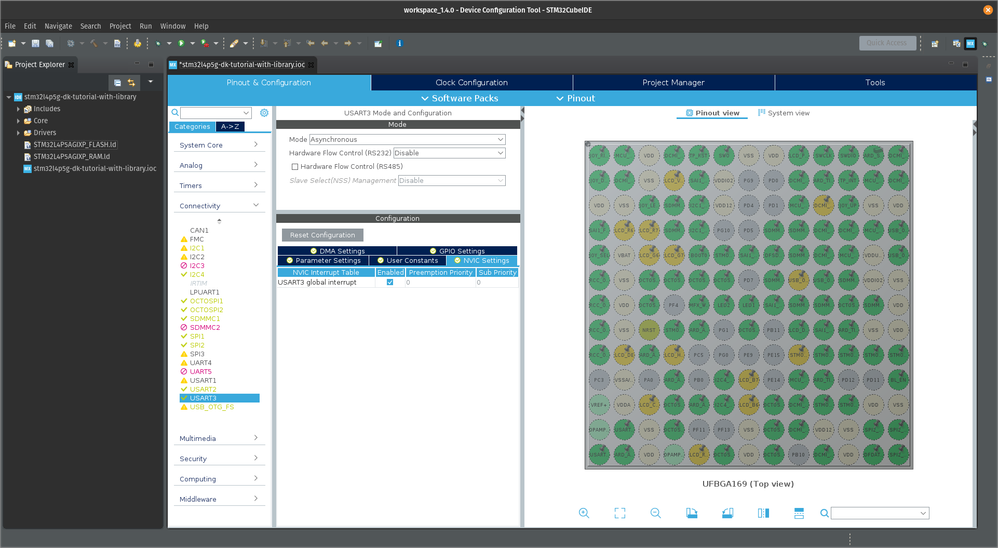Click the C/C++ perspective icon
The height and width of the screenshot is (548, 998).
click(x=956, y=43)
